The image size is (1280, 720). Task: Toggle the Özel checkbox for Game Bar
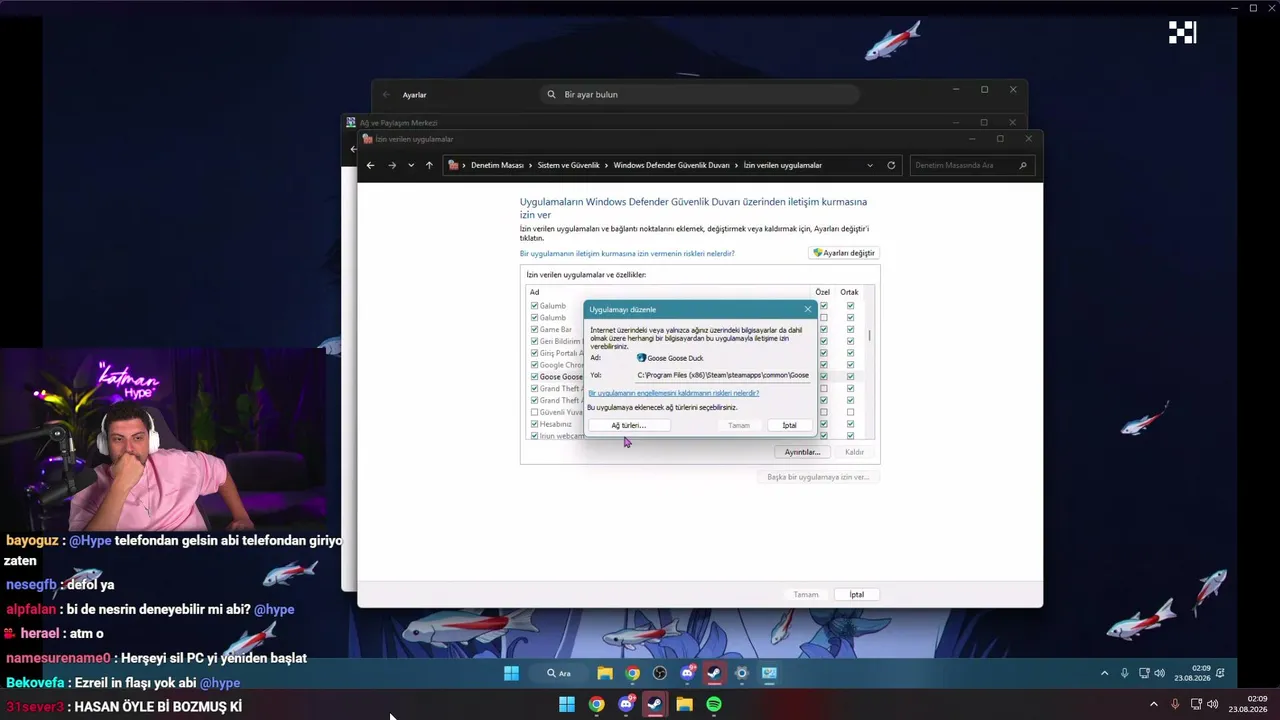coord(823,329)
